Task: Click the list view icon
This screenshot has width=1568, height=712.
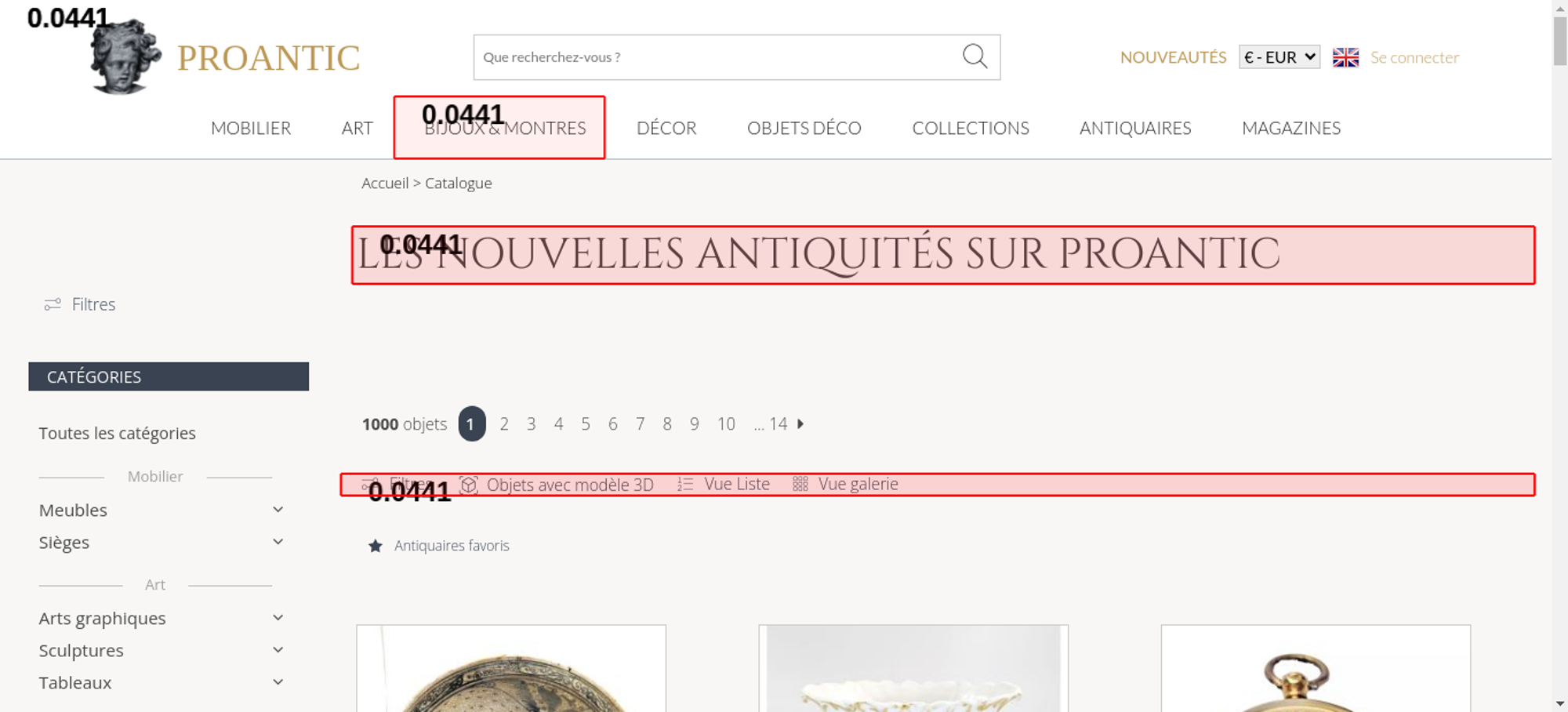Action: pos(685,485)
